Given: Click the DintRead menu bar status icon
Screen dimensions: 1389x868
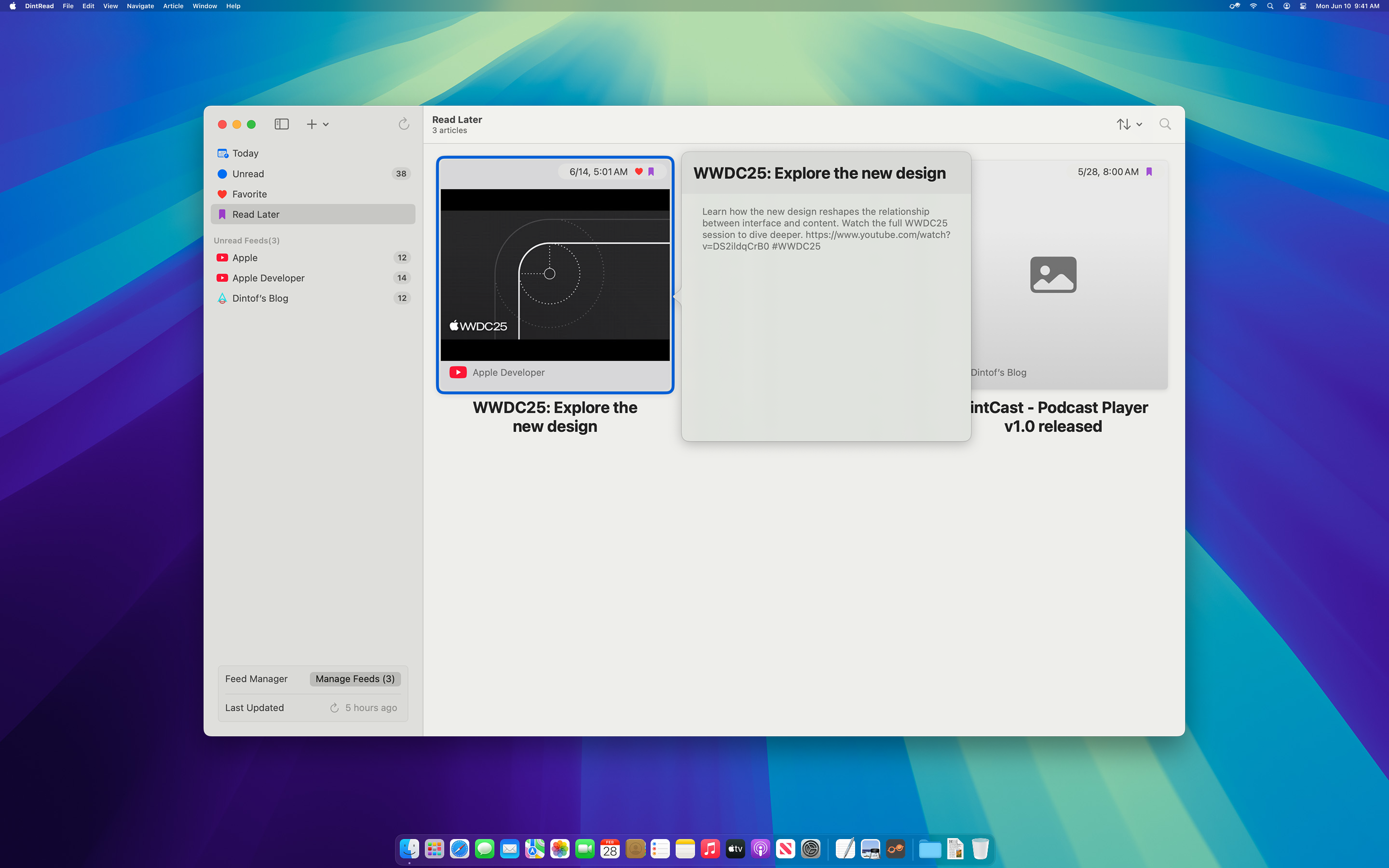Looking at the screenshot, I should [x=1235, y=6].
